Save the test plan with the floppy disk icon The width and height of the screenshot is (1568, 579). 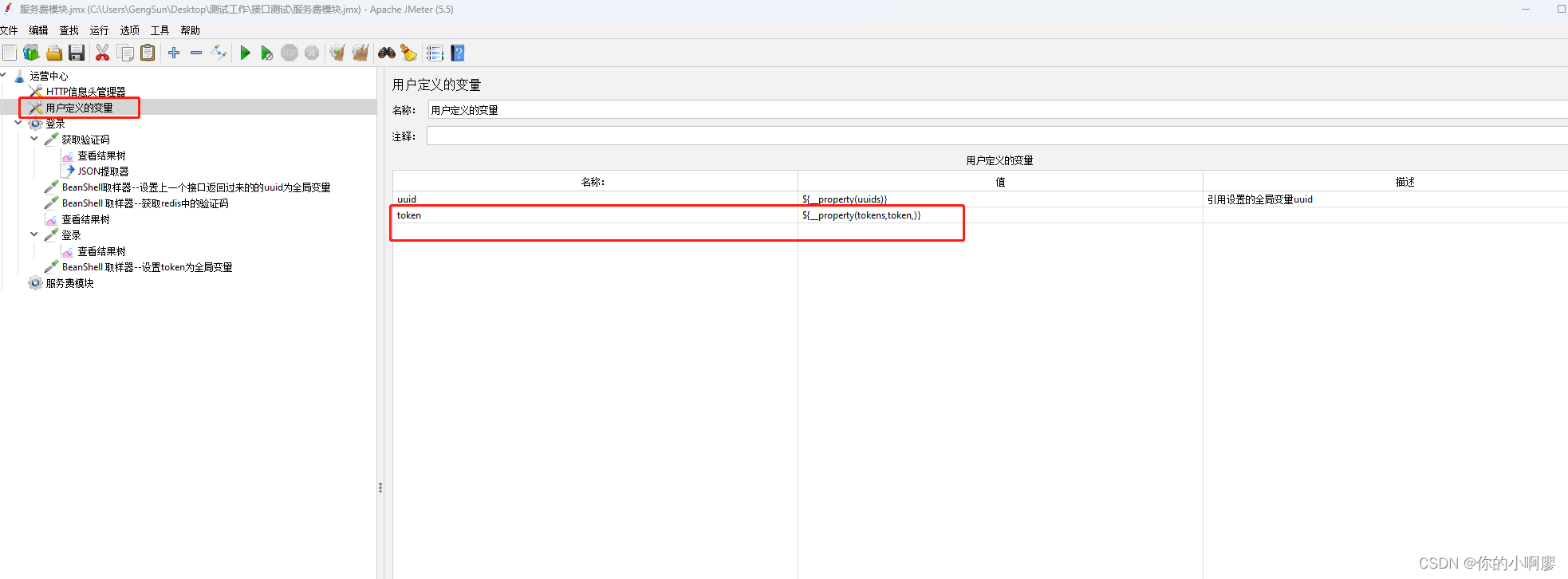[x=77, y=53]
